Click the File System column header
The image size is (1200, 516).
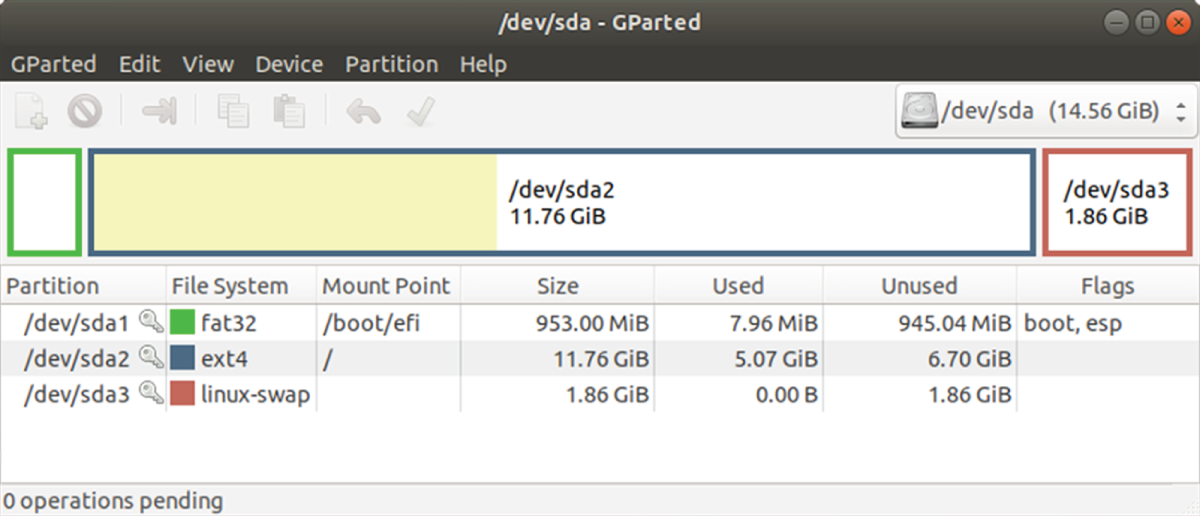(x=241, y=286)
